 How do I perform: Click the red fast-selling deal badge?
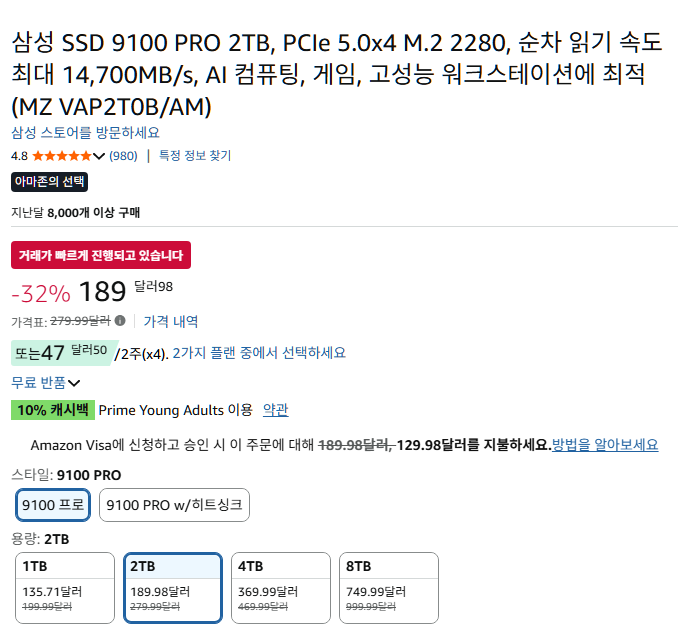(x=100, y=255)
